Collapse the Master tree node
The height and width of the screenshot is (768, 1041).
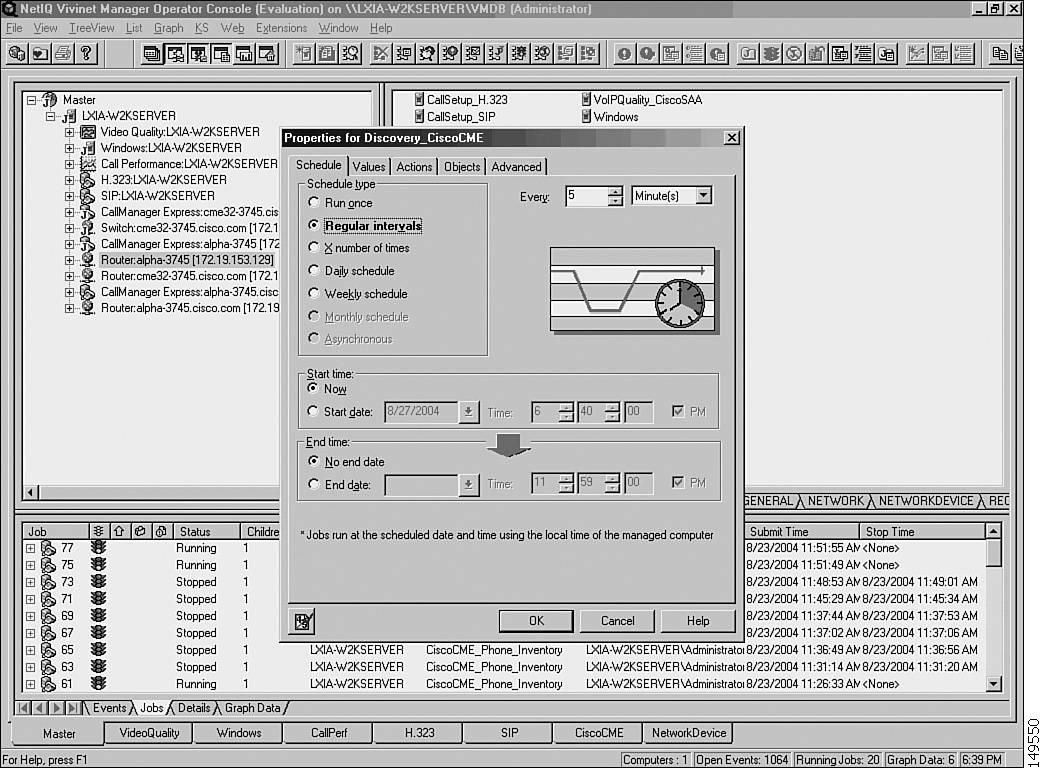tap(31, 100)
